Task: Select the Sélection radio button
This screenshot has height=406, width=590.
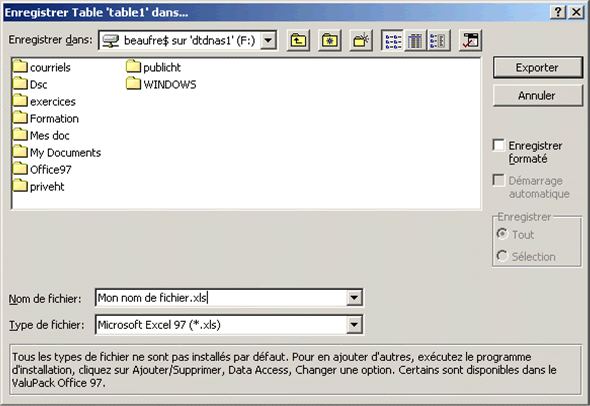Action: coord(502,256)
